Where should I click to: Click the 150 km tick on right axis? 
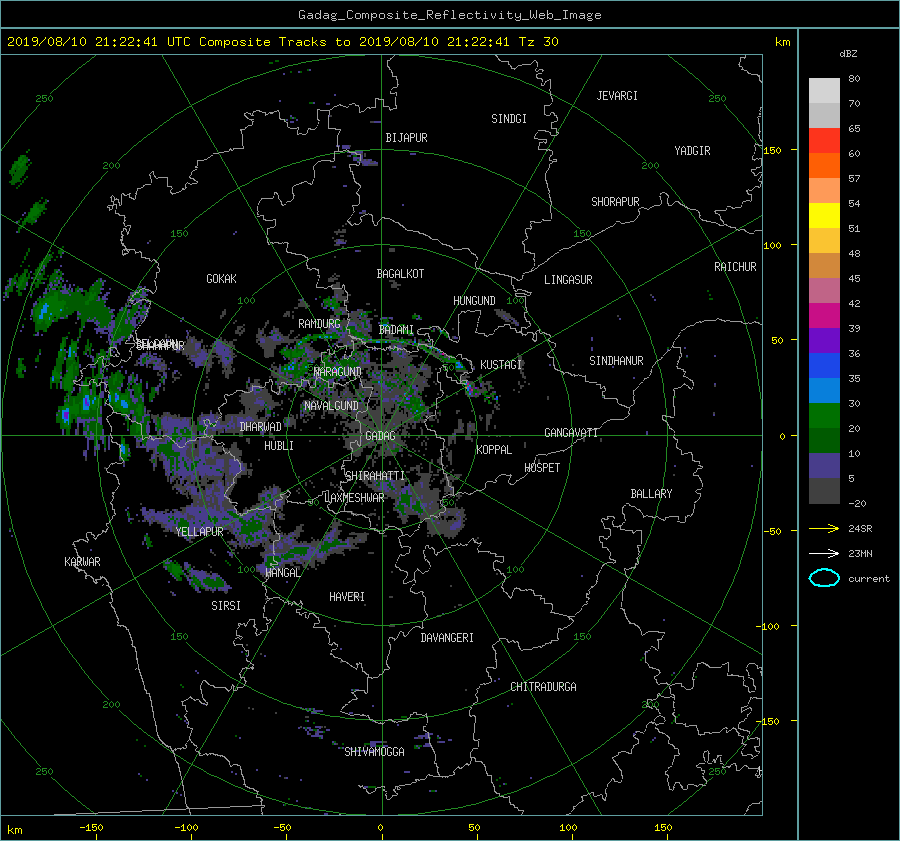pyautogui.click(x=772, y=150)
